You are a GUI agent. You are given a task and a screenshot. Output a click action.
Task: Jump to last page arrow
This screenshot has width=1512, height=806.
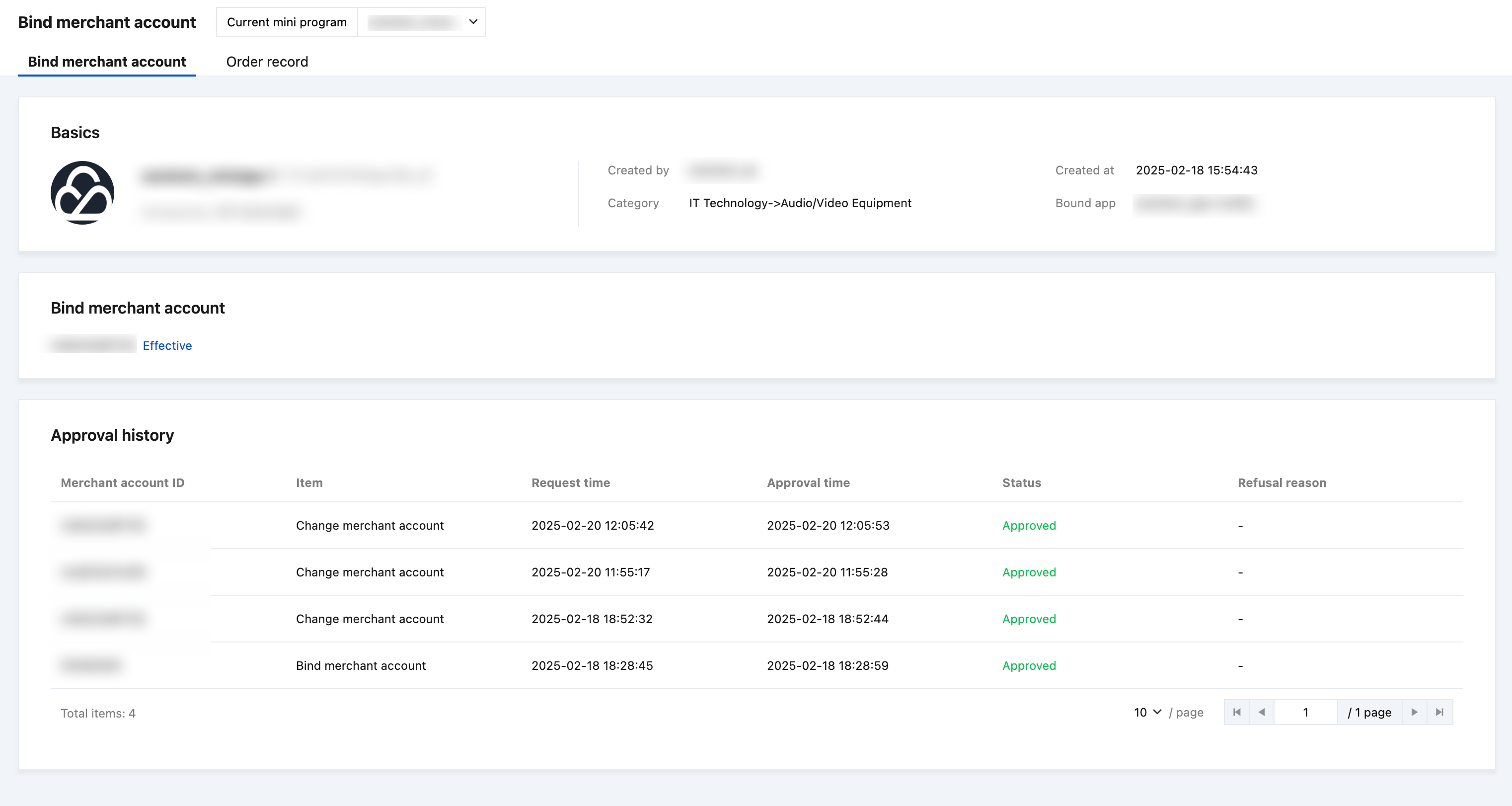(1439, 712)
